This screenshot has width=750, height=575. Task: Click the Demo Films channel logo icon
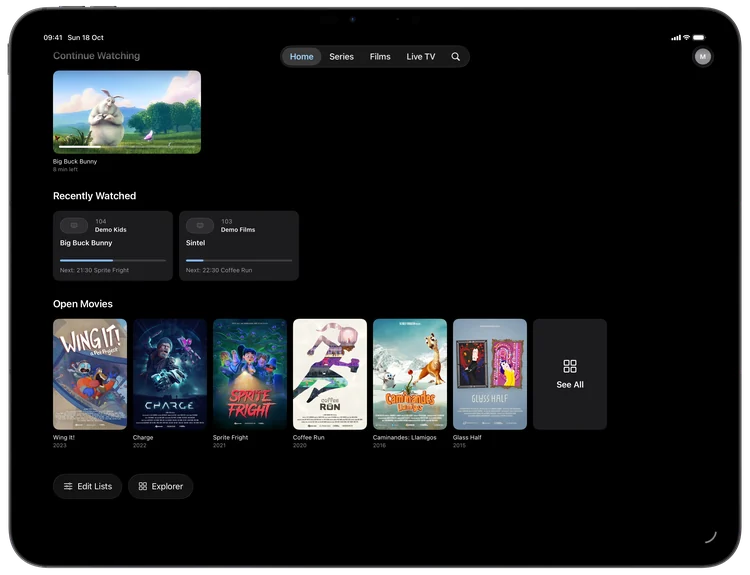coord(200,225)
